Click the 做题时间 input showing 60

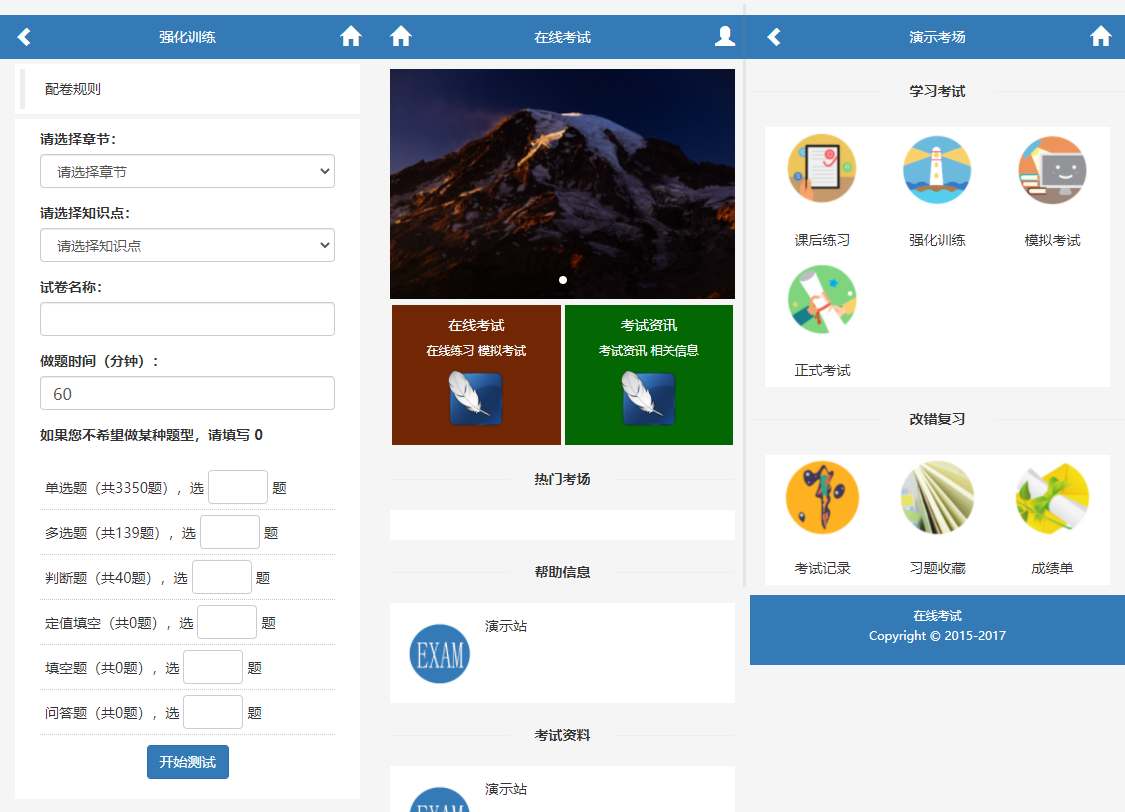[x=187, y=393]
